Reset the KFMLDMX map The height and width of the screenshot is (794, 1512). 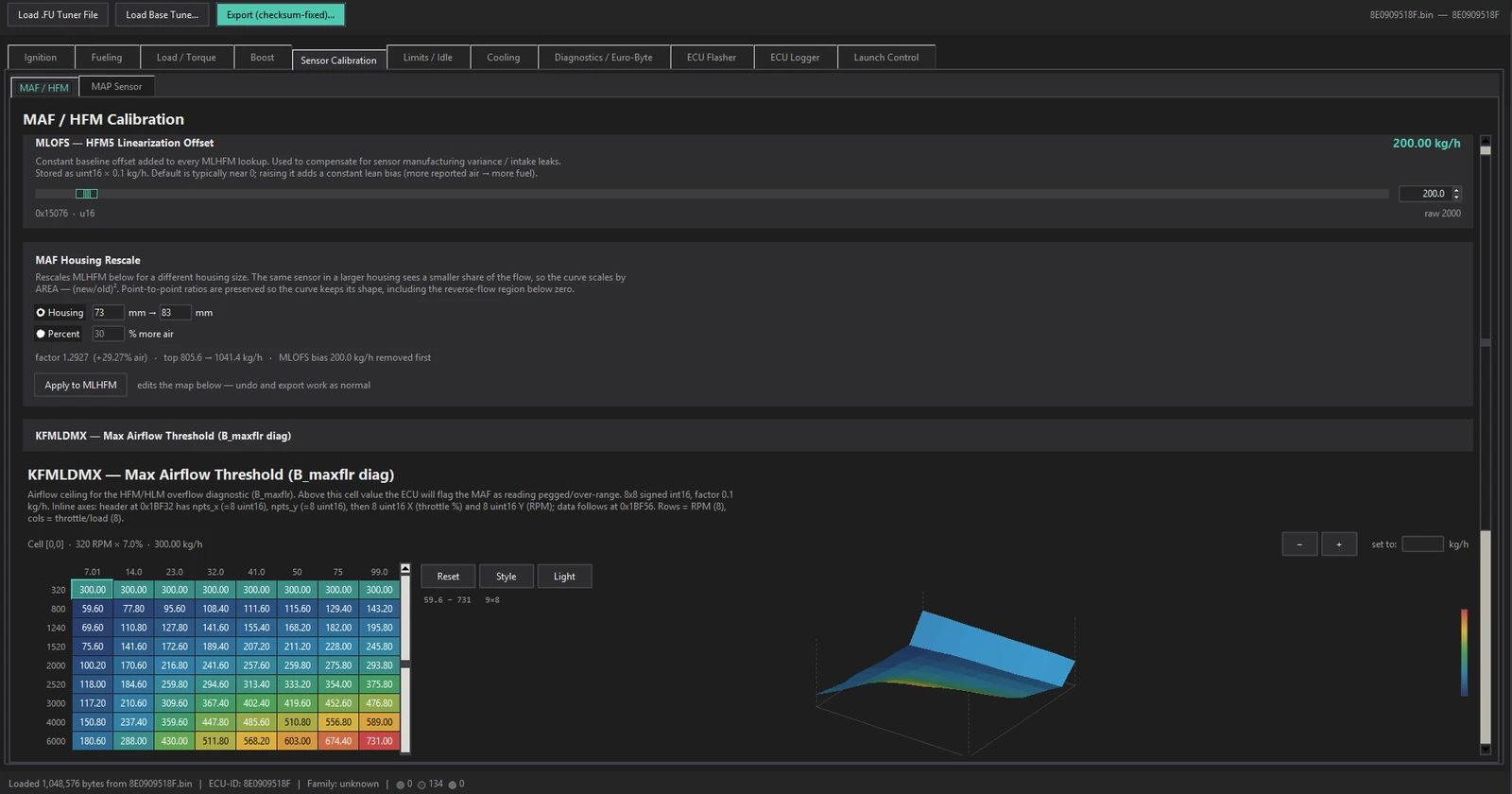pos(449,577)
